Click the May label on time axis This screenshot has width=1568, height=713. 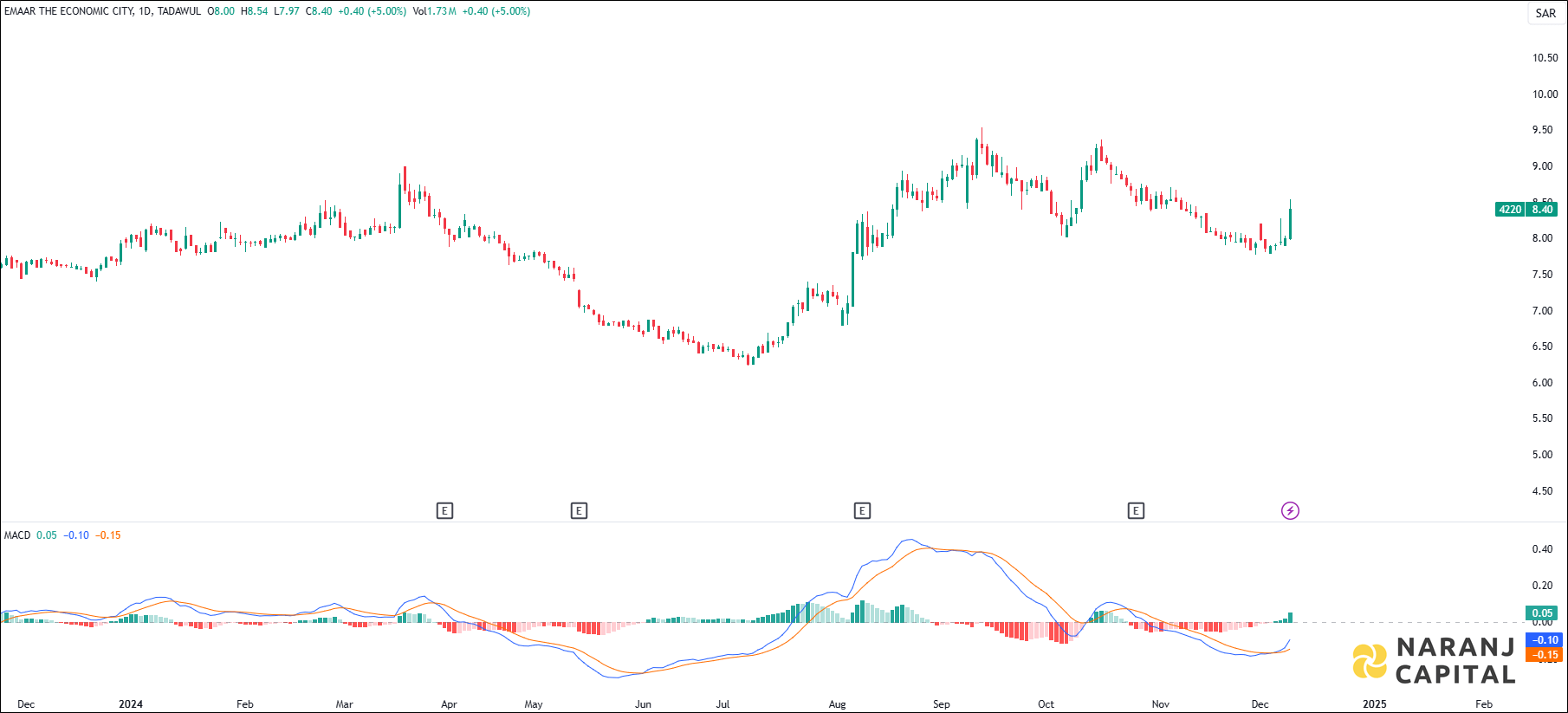[x=534, y=704]
